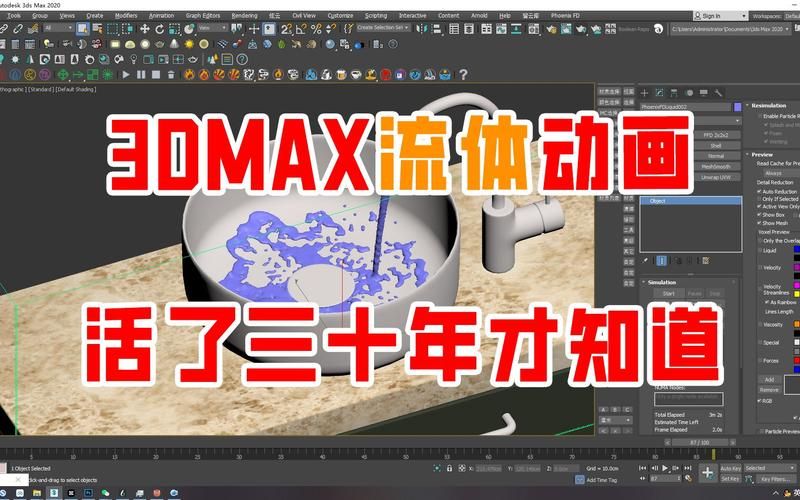Open the Rendering menu

[x=244, y=16]
